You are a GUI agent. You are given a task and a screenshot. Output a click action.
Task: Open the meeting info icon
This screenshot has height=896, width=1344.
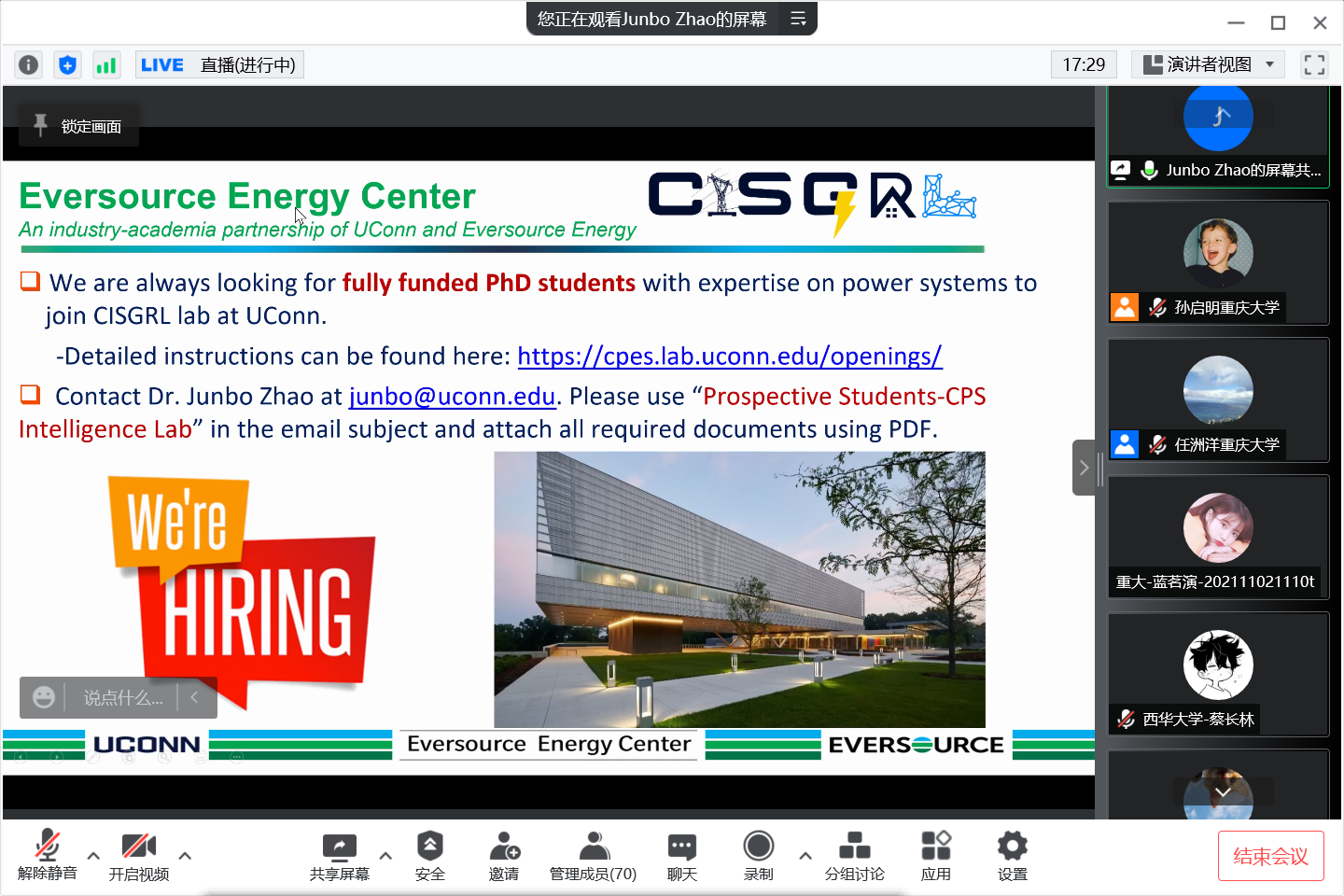point(29,64)
